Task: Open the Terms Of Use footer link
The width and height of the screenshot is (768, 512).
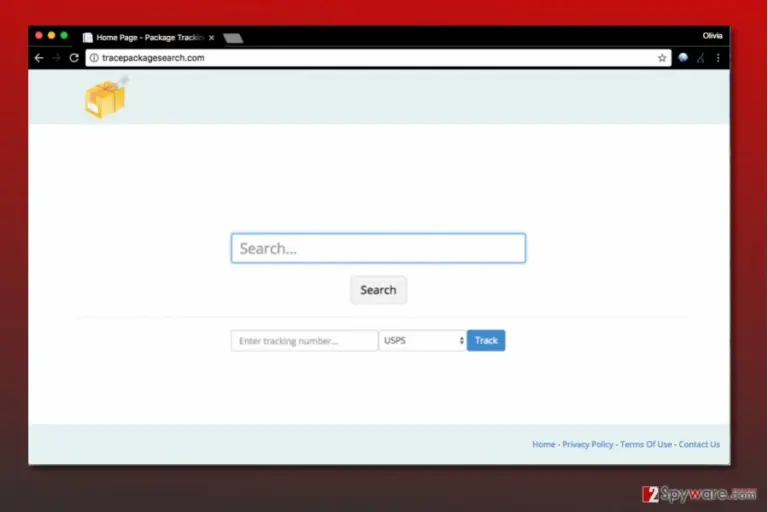Action: click(646, 444)
